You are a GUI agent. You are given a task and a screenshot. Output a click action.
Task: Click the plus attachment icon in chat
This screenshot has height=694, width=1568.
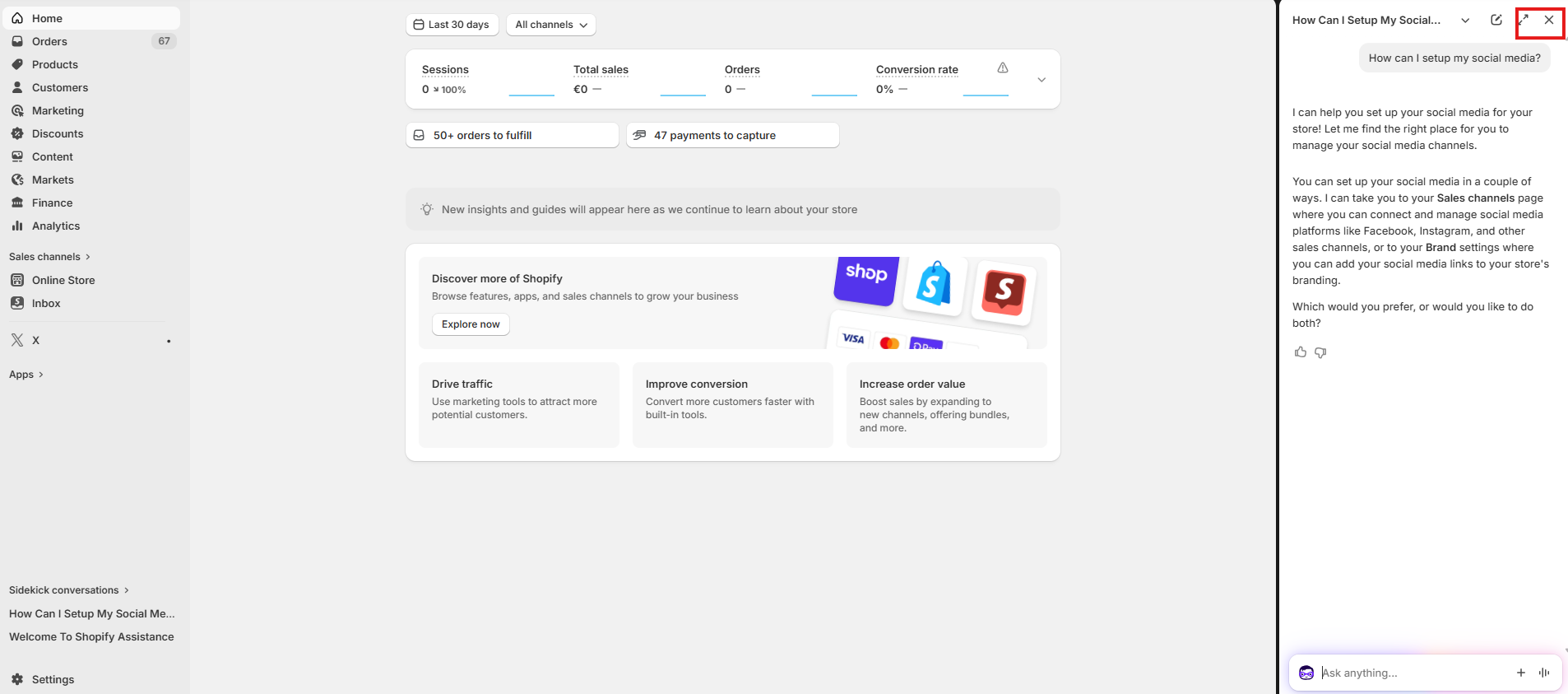1521,673
